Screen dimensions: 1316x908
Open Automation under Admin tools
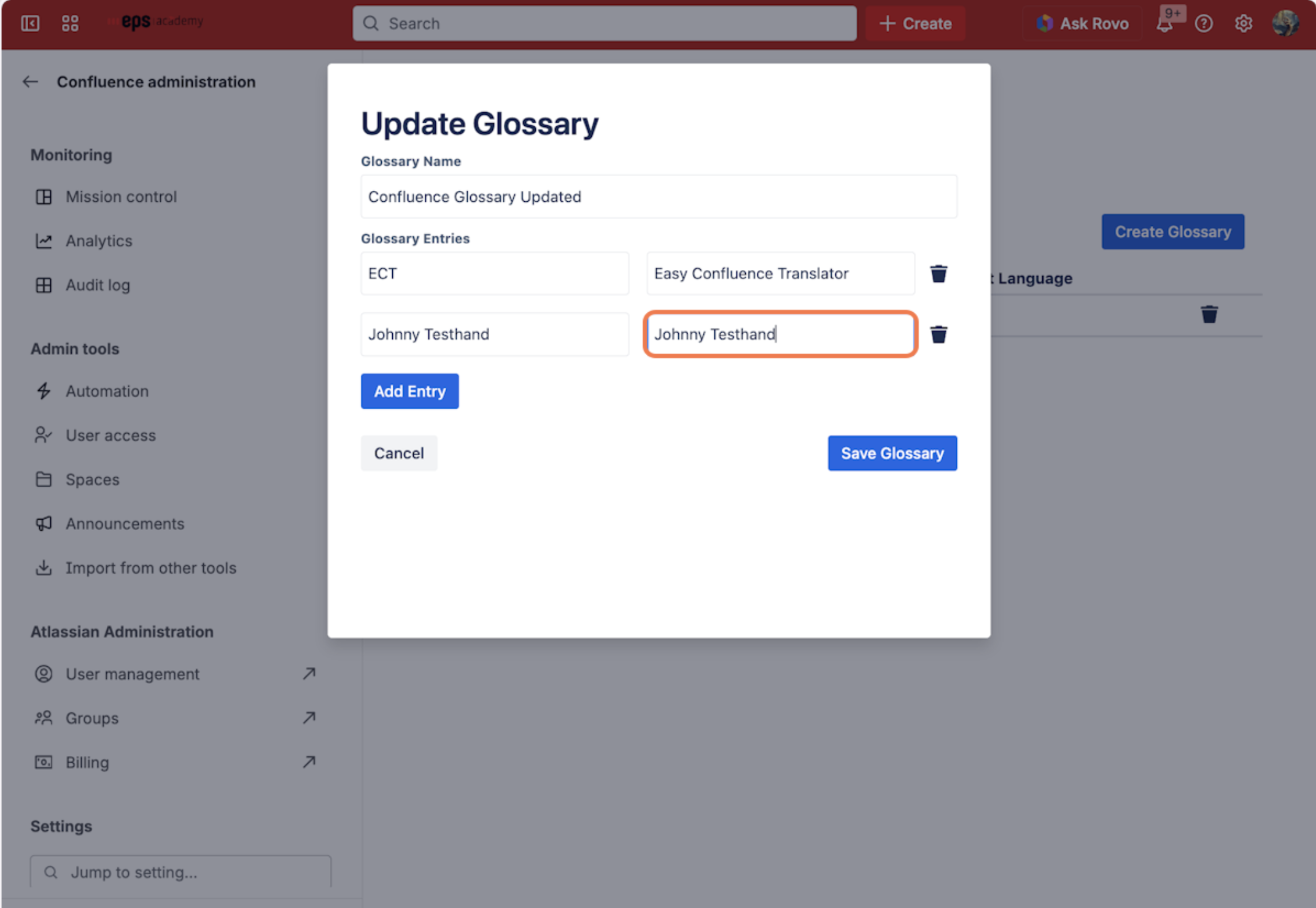point(107,391)
